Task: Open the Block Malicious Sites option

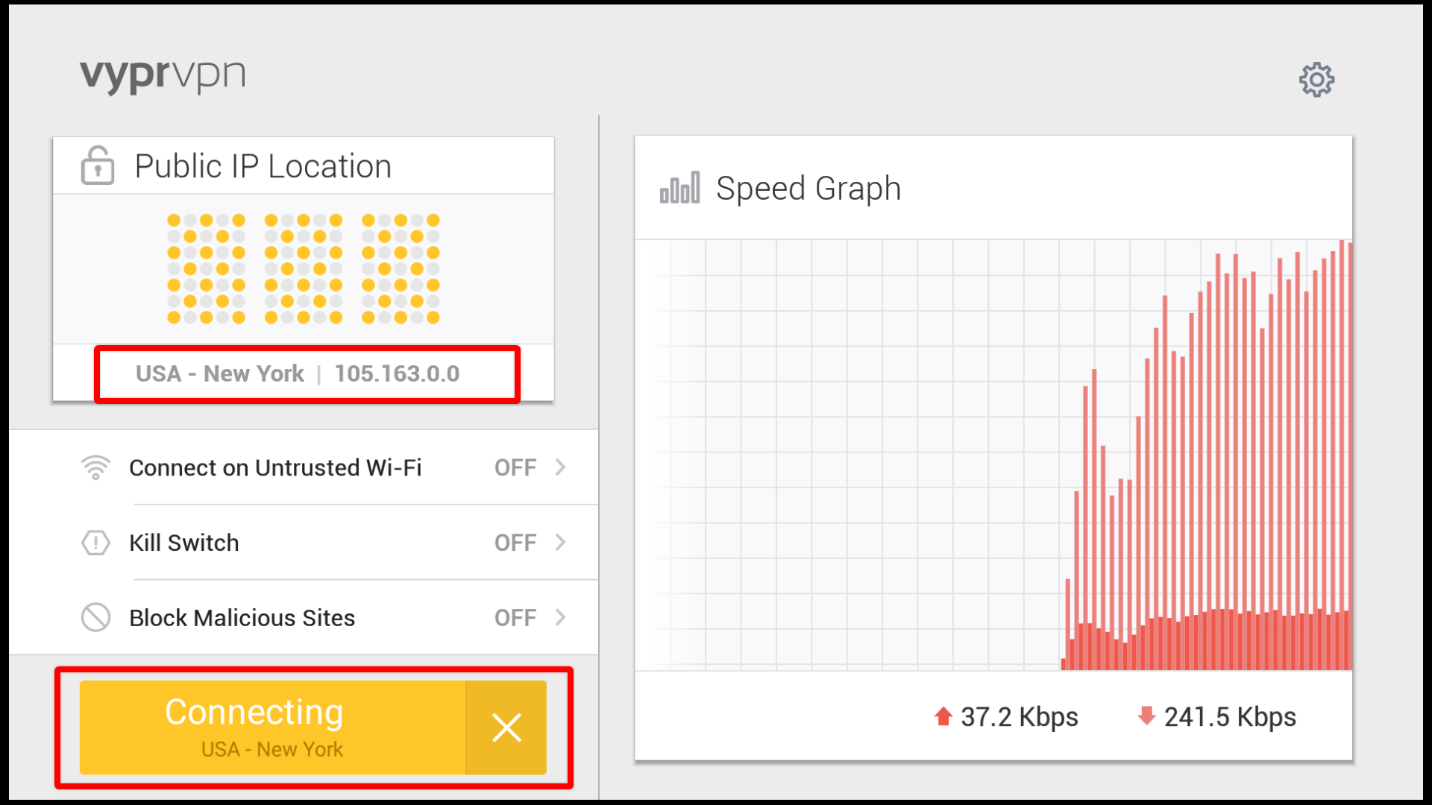Action: (304, 618)
